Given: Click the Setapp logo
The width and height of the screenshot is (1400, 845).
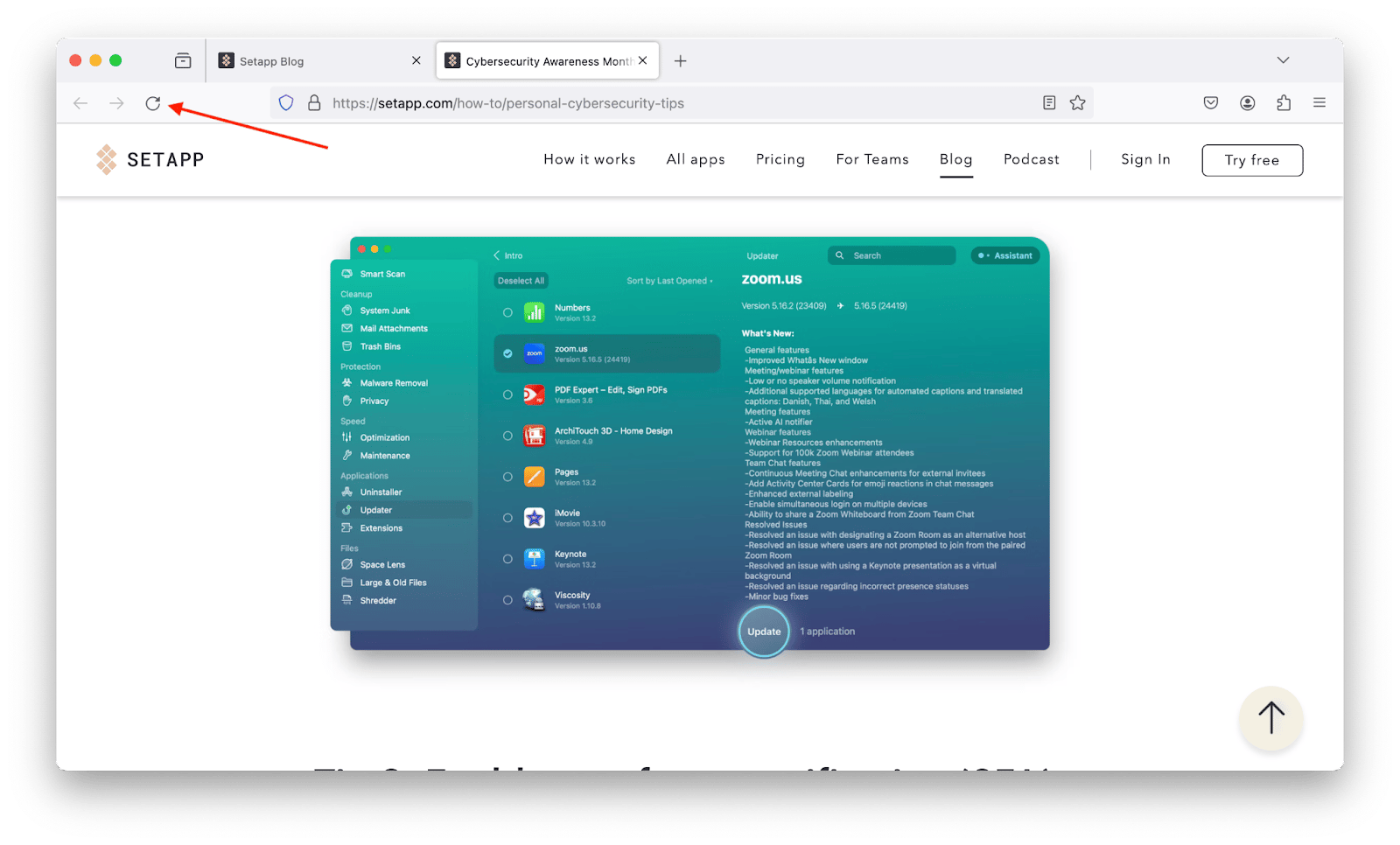Looking at the screenshot, I should coord(150,159).
